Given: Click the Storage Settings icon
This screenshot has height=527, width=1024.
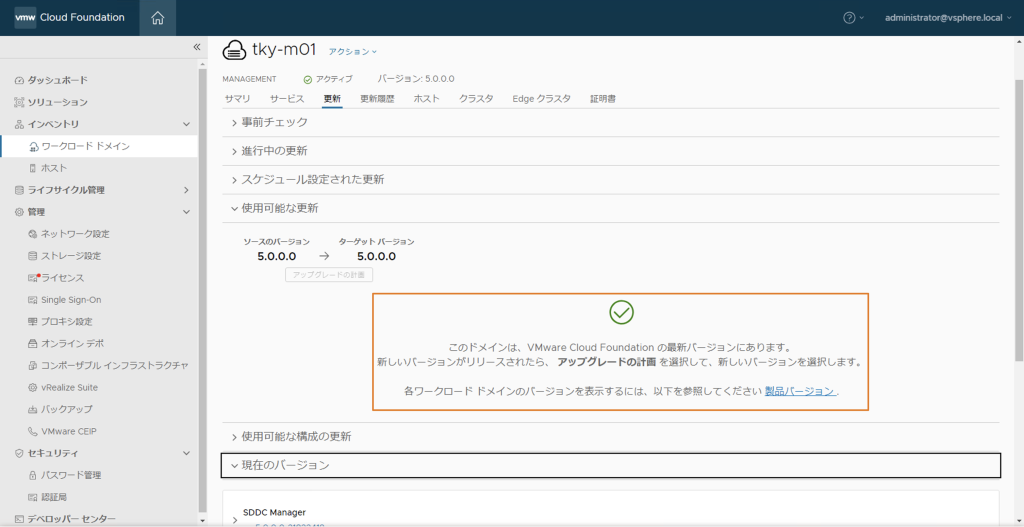Looking at the screenshot, I should click(x=33, y=256).
